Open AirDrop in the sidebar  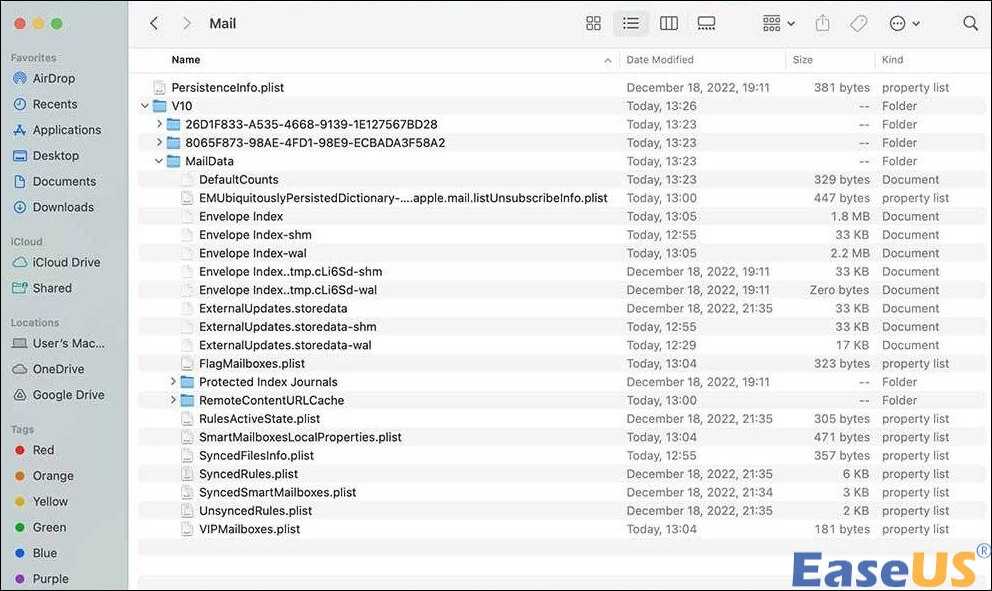(x=53, y=78)
